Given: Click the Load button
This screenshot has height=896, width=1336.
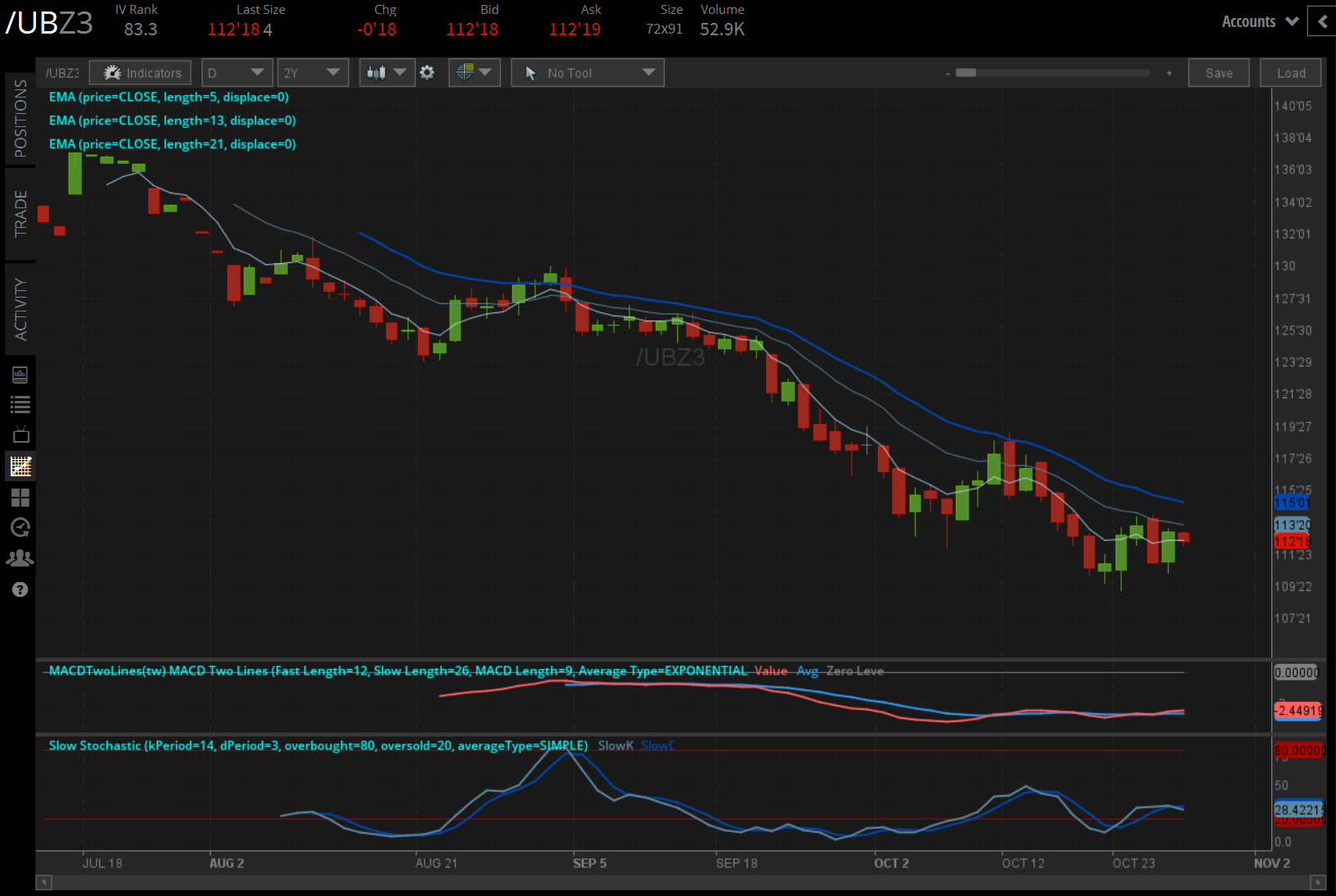Looking at the screenshot, I should pos(1291,73).
